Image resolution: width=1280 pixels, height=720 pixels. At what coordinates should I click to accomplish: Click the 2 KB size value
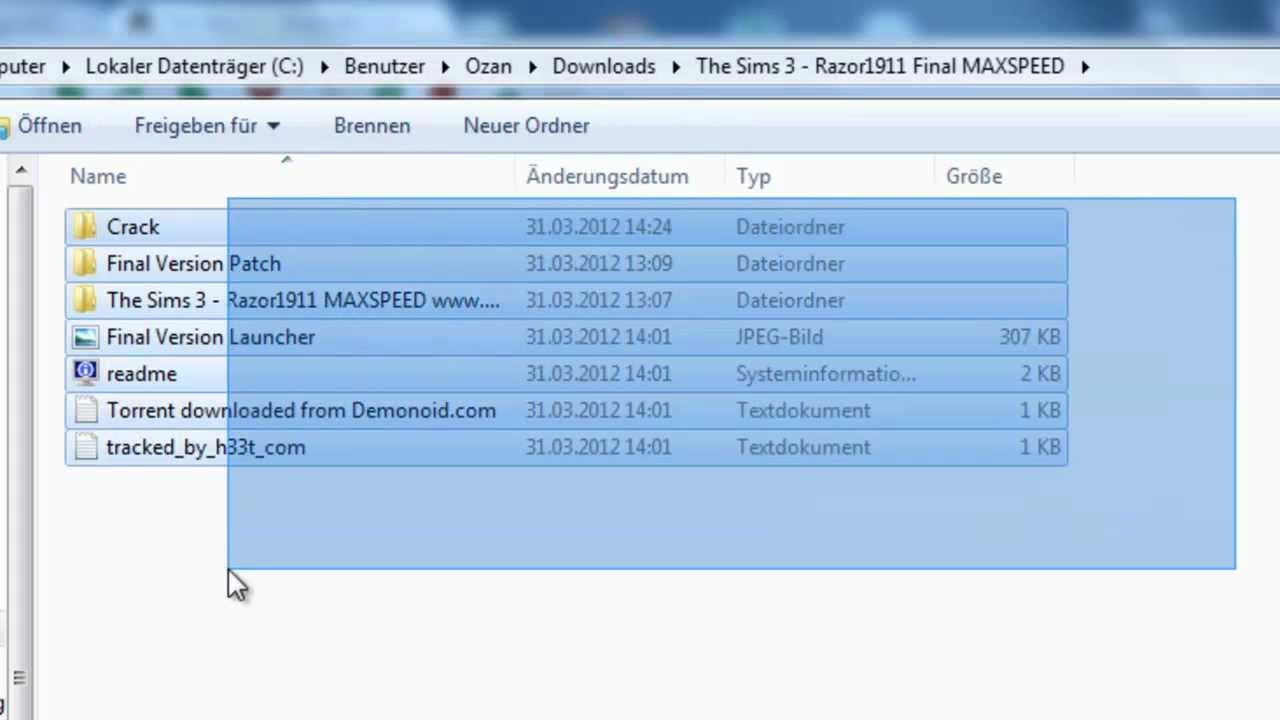(x=1040, y=374)
